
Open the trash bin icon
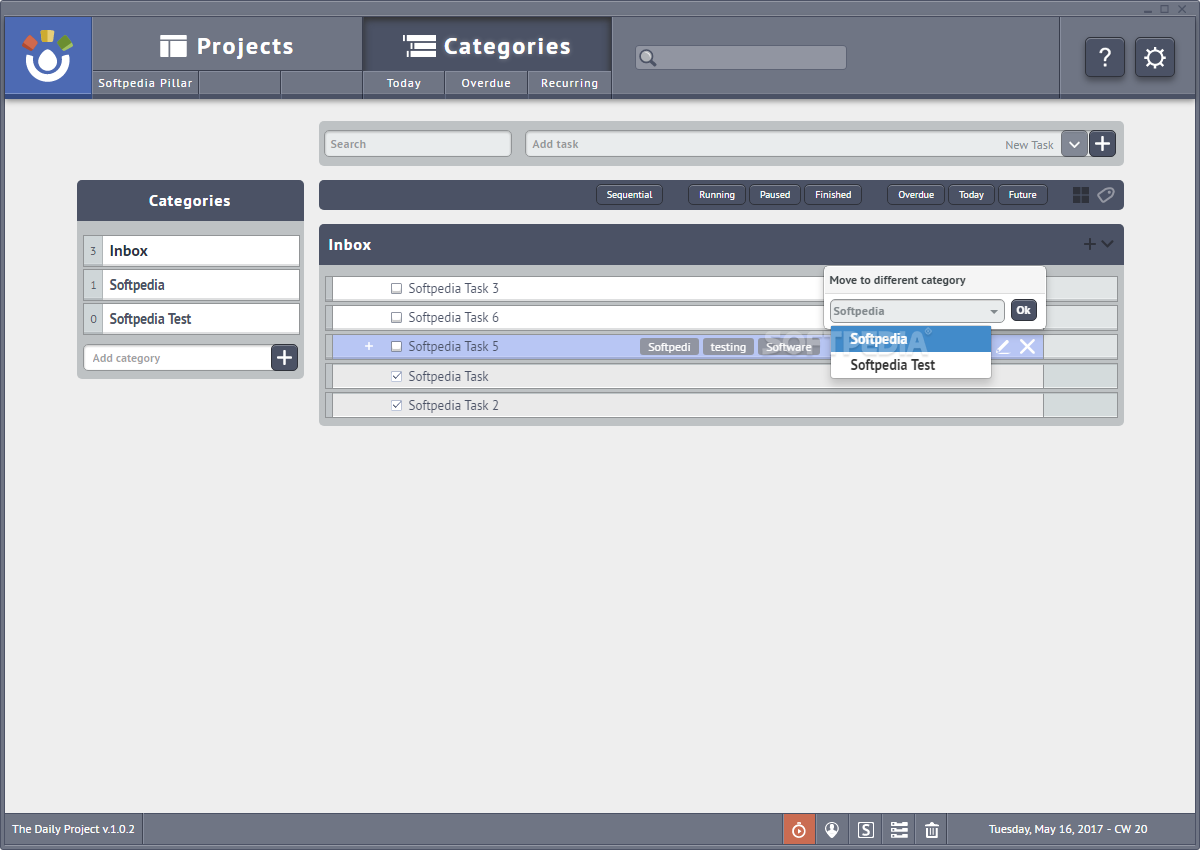click(x=932, y=829)
